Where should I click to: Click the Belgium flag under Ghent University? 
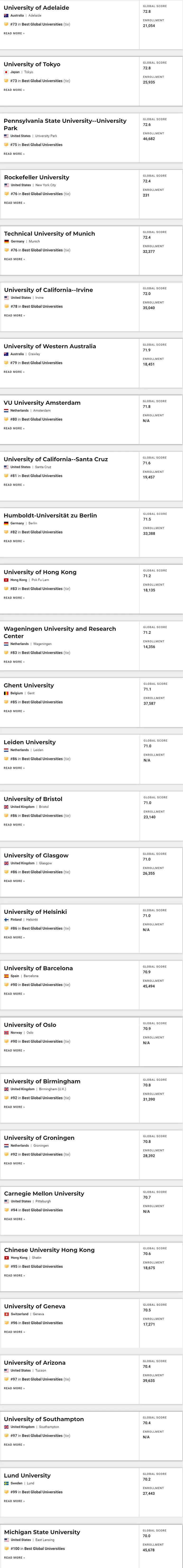6,693
